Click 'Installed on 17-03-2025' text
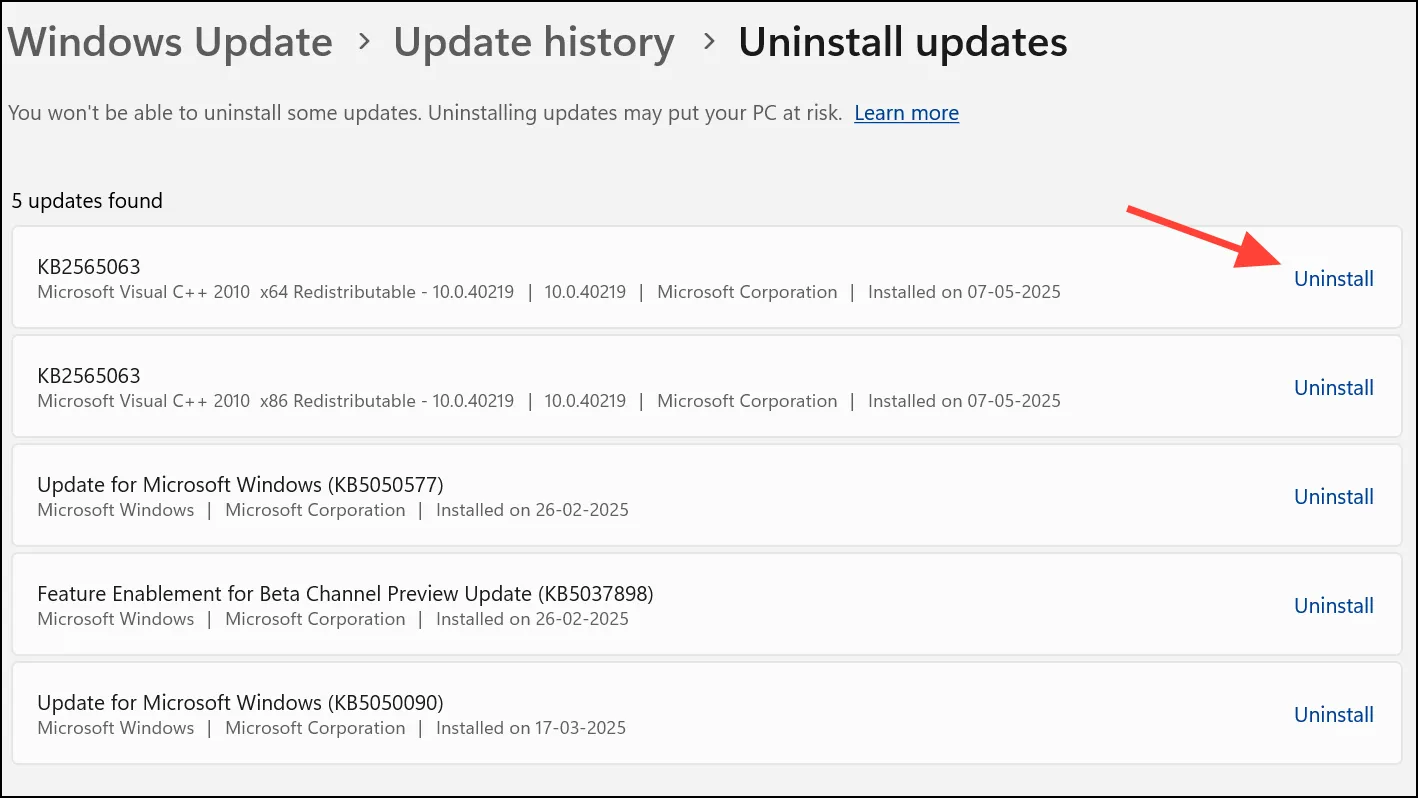1418x798 pixels. coord(531,728)
